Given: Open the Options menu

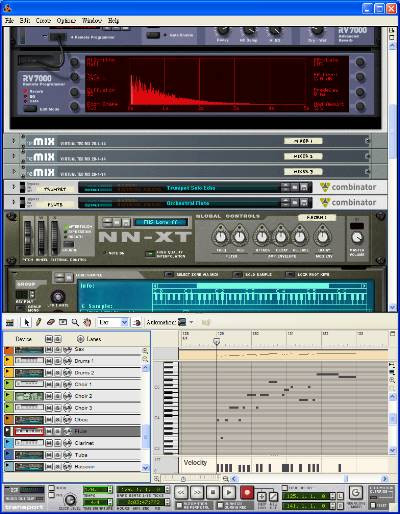Looking at the screenshot, I should click(66, 21).
